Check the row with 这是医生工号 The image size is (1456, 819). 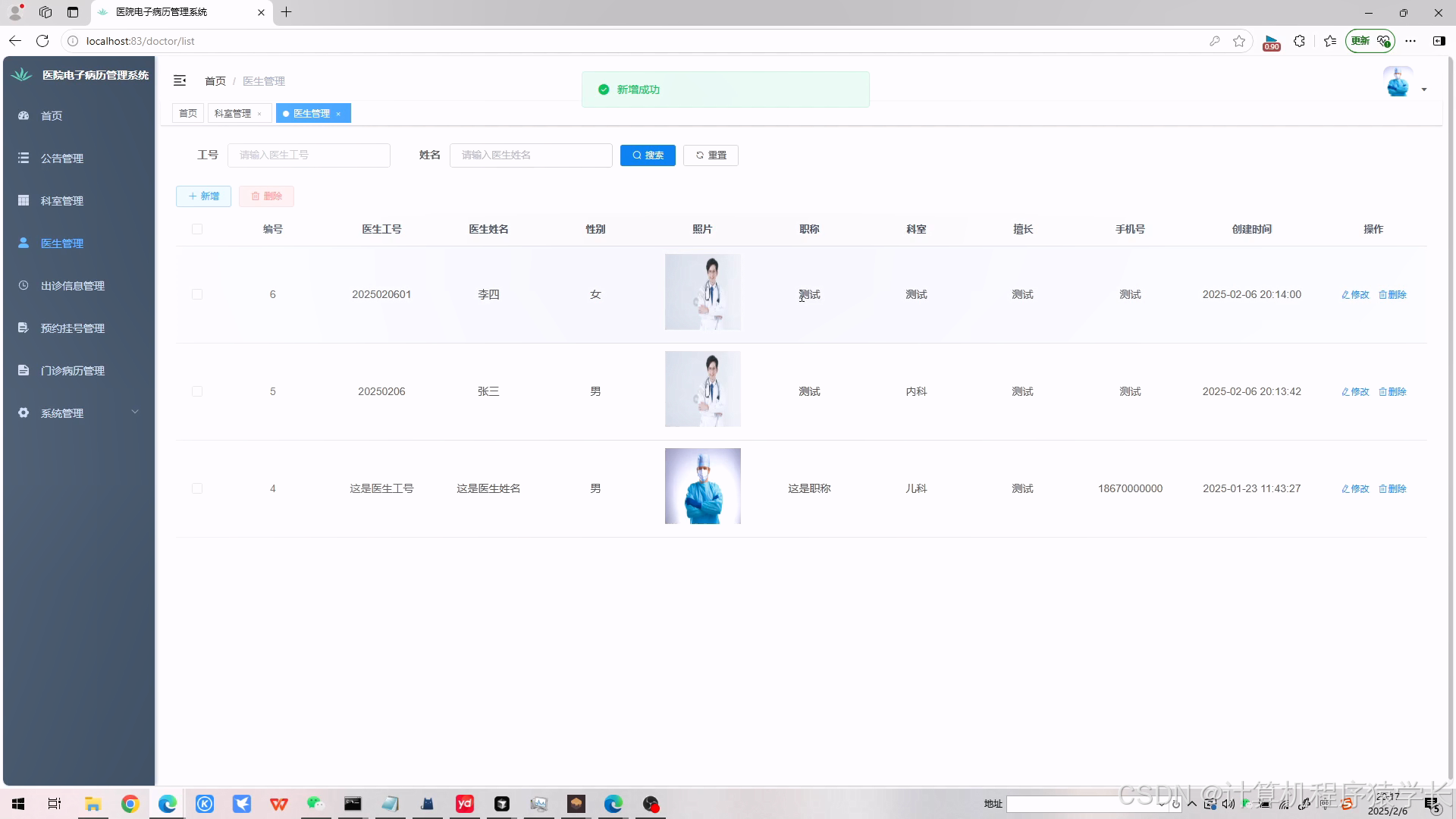[197, 488]
